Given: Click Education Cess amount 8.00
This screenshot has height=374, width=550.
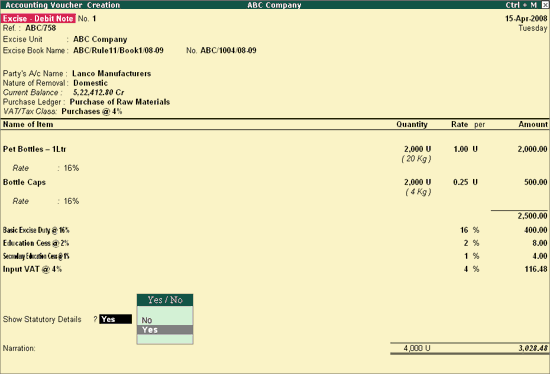Looking at the screenshot, I should 540,243.
